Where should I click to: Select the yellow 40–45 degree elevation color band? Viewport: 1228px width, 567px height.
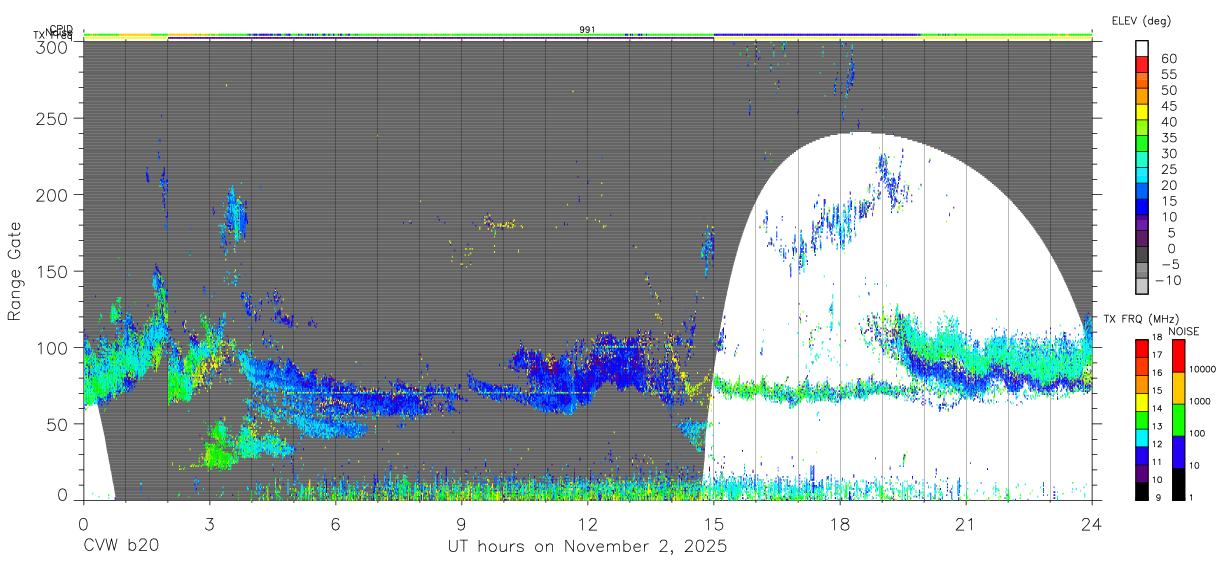pyautogui.click(x=1143, y=113)
